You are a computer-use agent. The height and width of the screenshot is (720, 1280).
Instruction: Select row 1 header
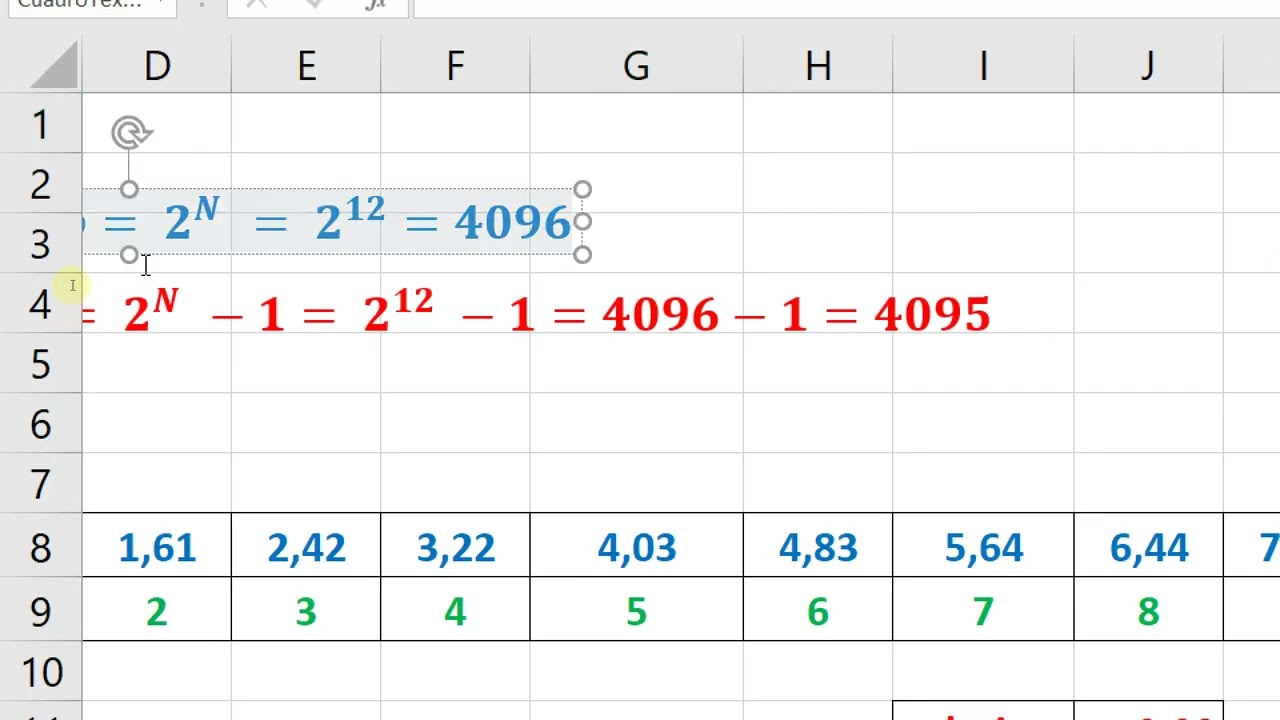pos(40,124)
